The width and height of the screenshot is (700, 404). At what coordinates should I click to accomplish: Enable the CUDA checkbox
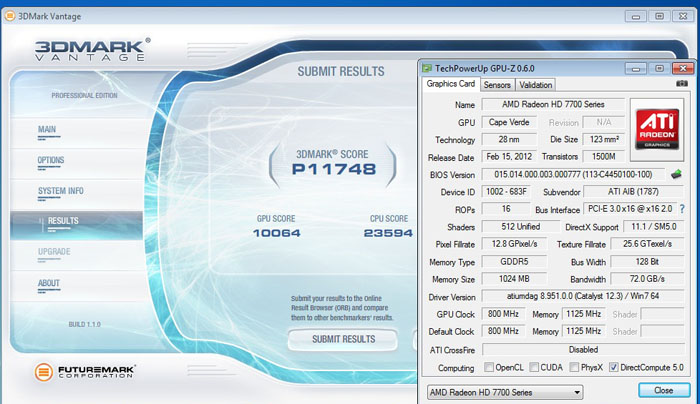pyautogui.click(x=534, y=367)
